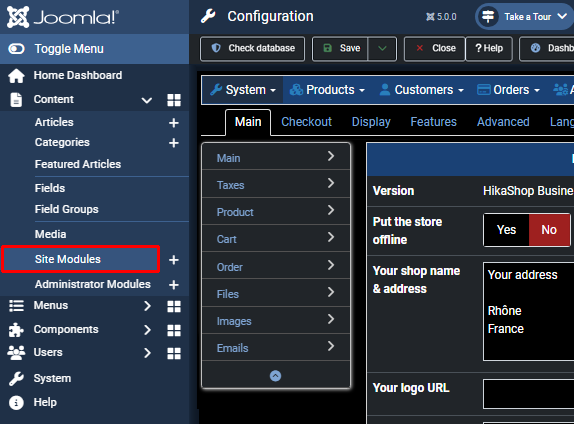
Task: Switch to the Features tab
Action: pos(433,122)
